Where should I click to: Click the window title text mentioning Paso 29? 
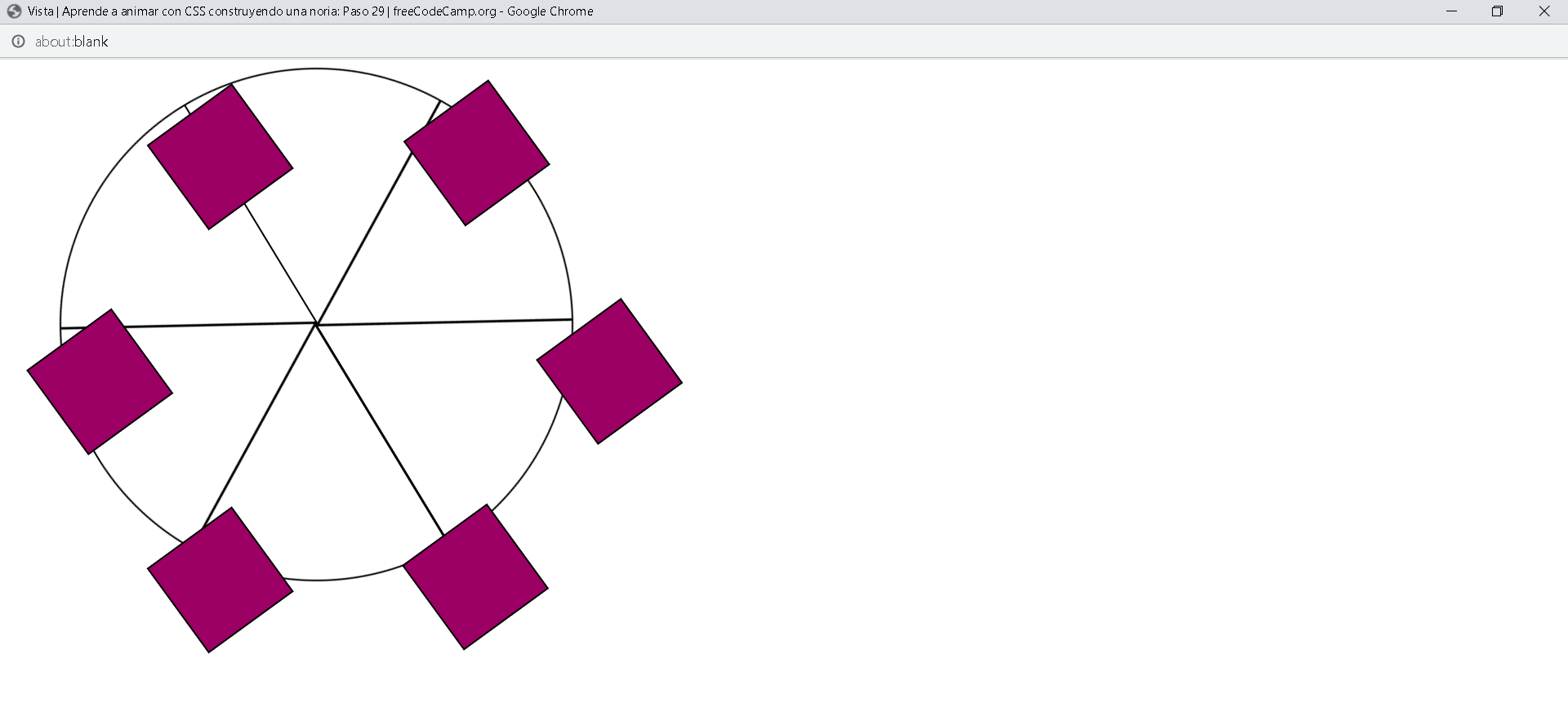tap(310, 11)
